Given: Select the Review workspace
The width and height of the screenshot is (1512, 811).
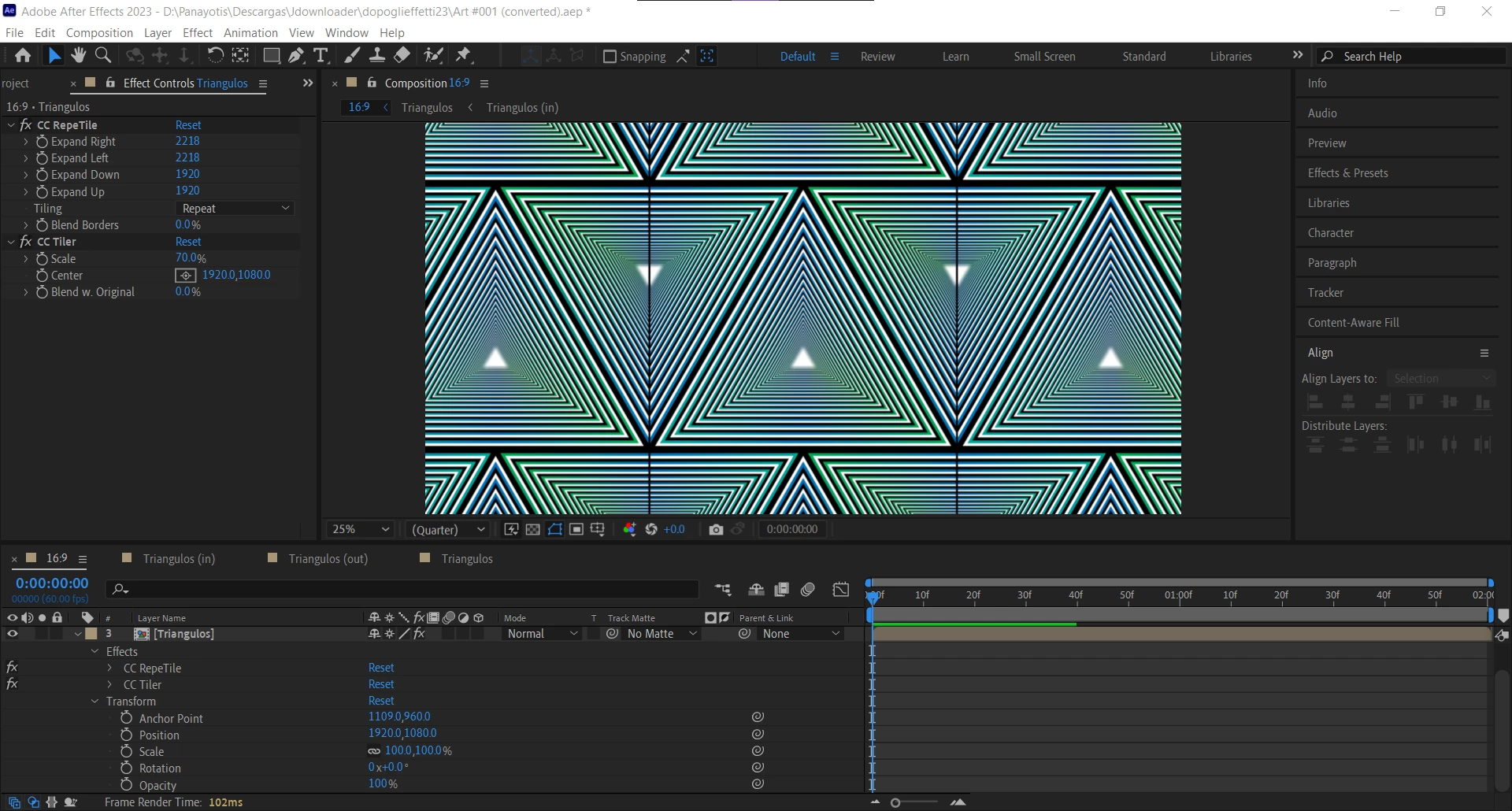Looking at the screenshot, I should (x=877, y=57).
